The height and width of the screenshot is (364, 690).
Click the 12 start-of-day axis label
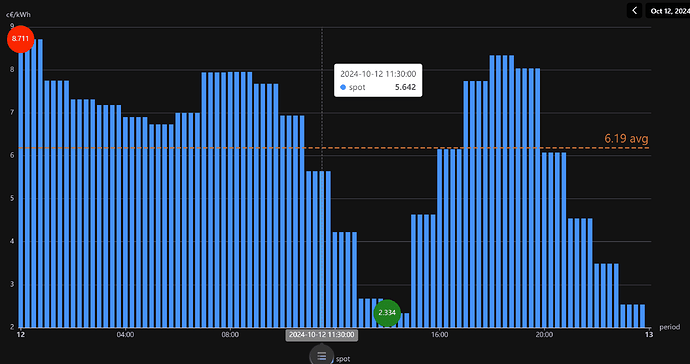pyautogui.click(x=21, y=335)
